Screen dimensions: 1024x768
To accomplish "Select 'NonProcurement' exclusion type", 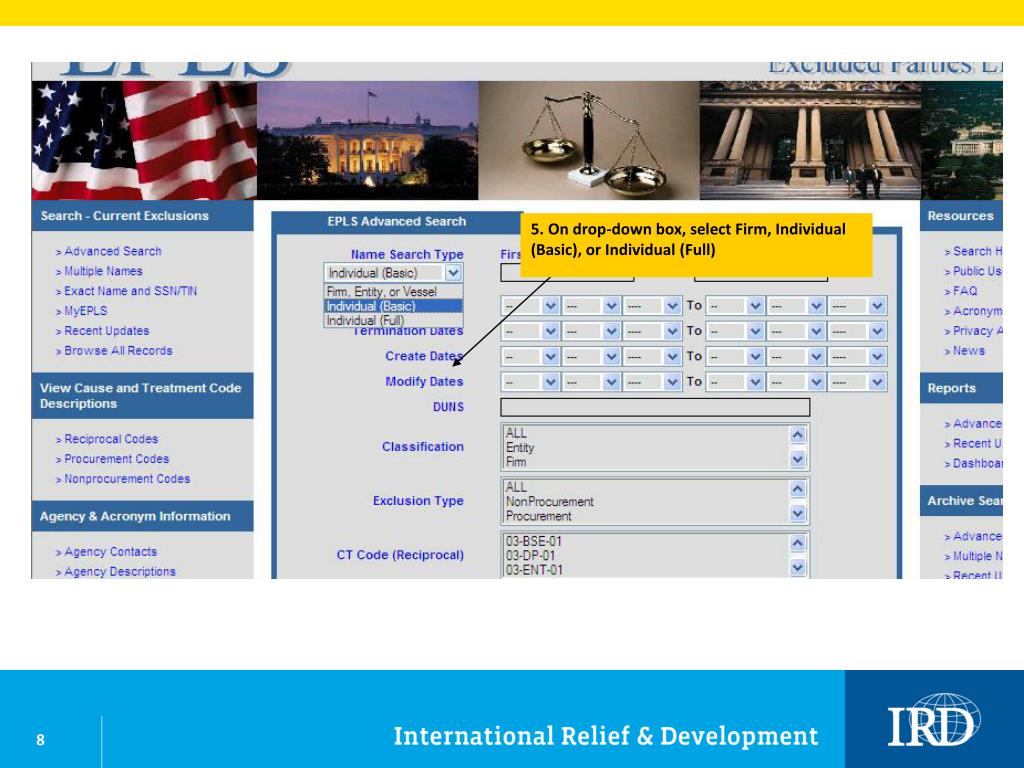I will click(x=549, y=502).
